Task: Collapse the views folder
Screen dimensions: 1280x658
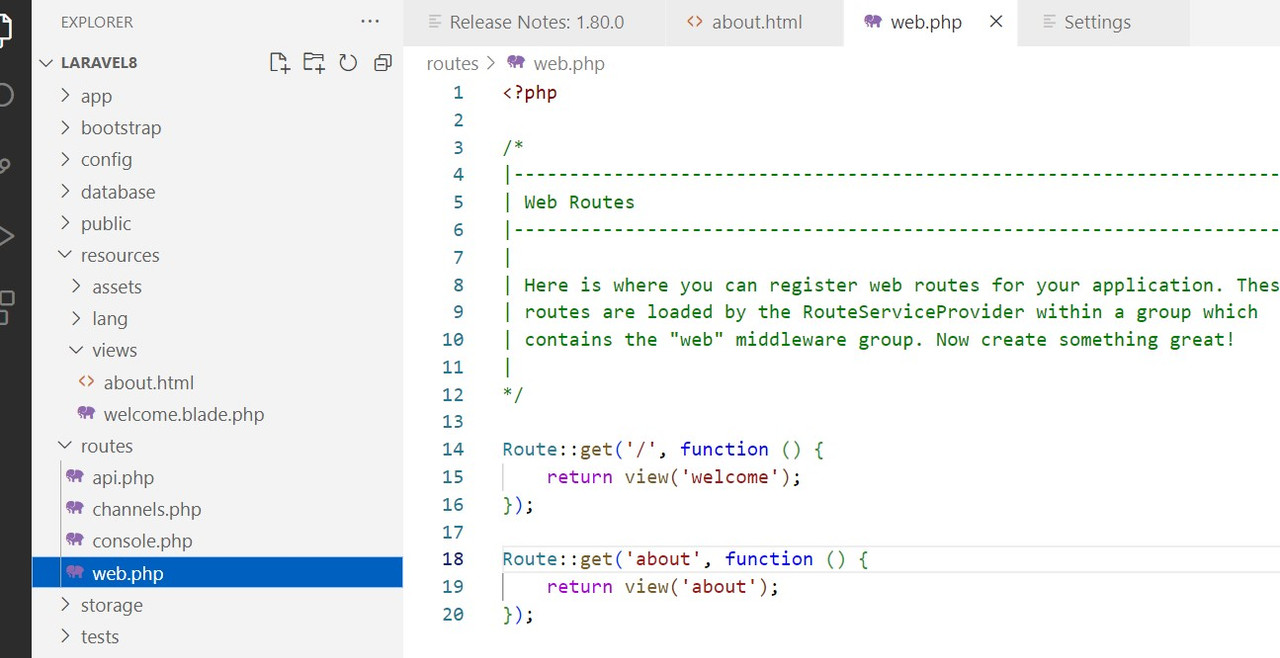Action: point(77,350)
